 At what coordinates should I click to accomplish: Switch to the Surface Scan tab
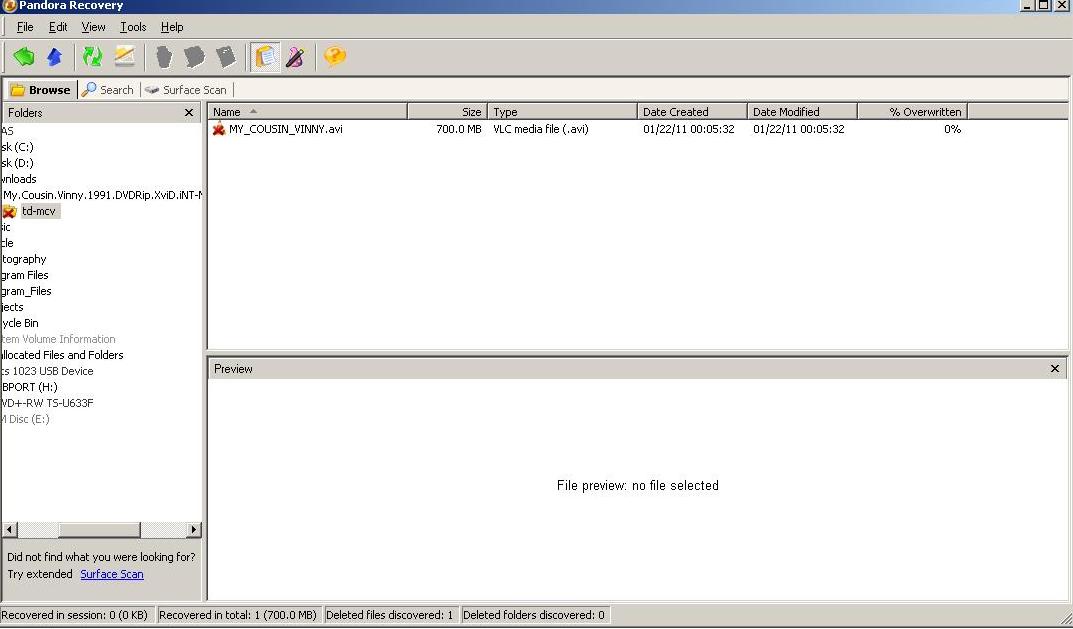click(186, 90)
